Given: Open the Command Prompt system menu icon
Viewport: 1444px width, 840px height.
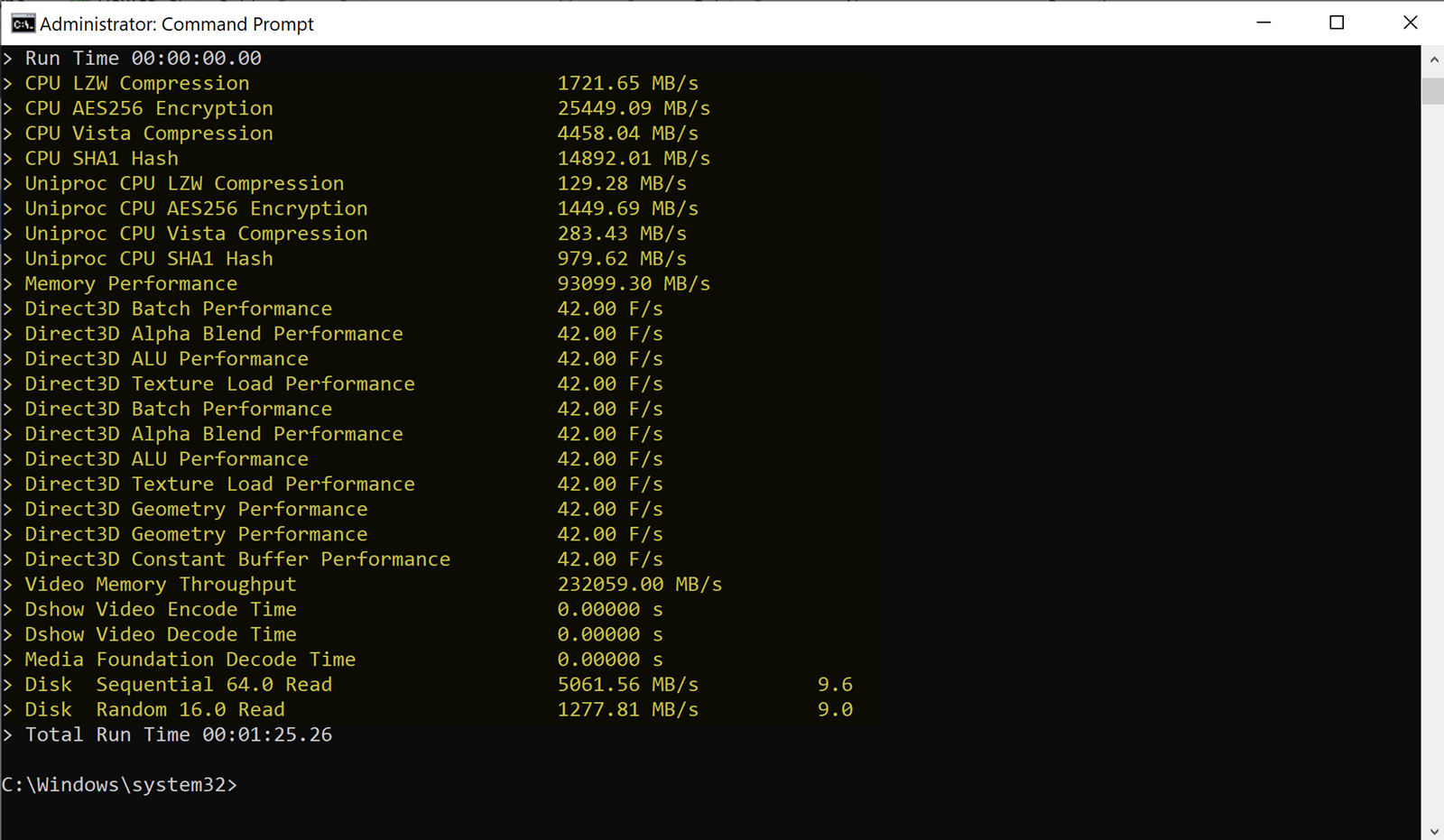Looking at the screenshot, I should click(x=23, y=23).
